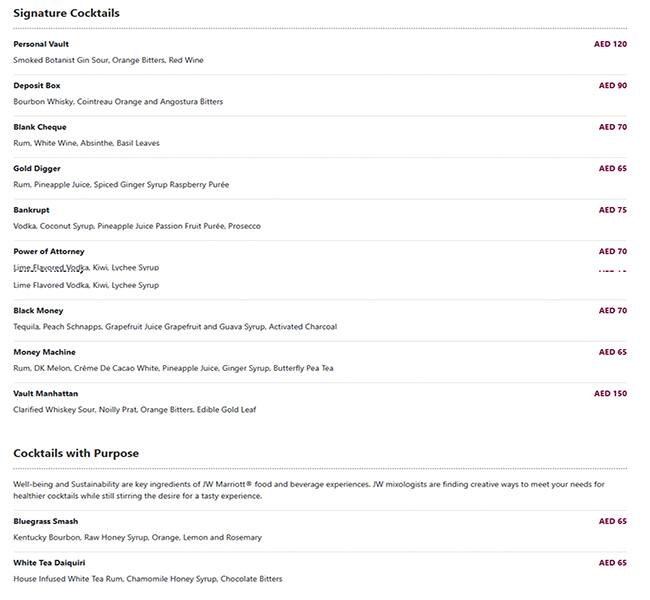Choose the Gold Digger cocktail title
The width and height of the screenshot is (650, 600).
click(x=38, y=169)
